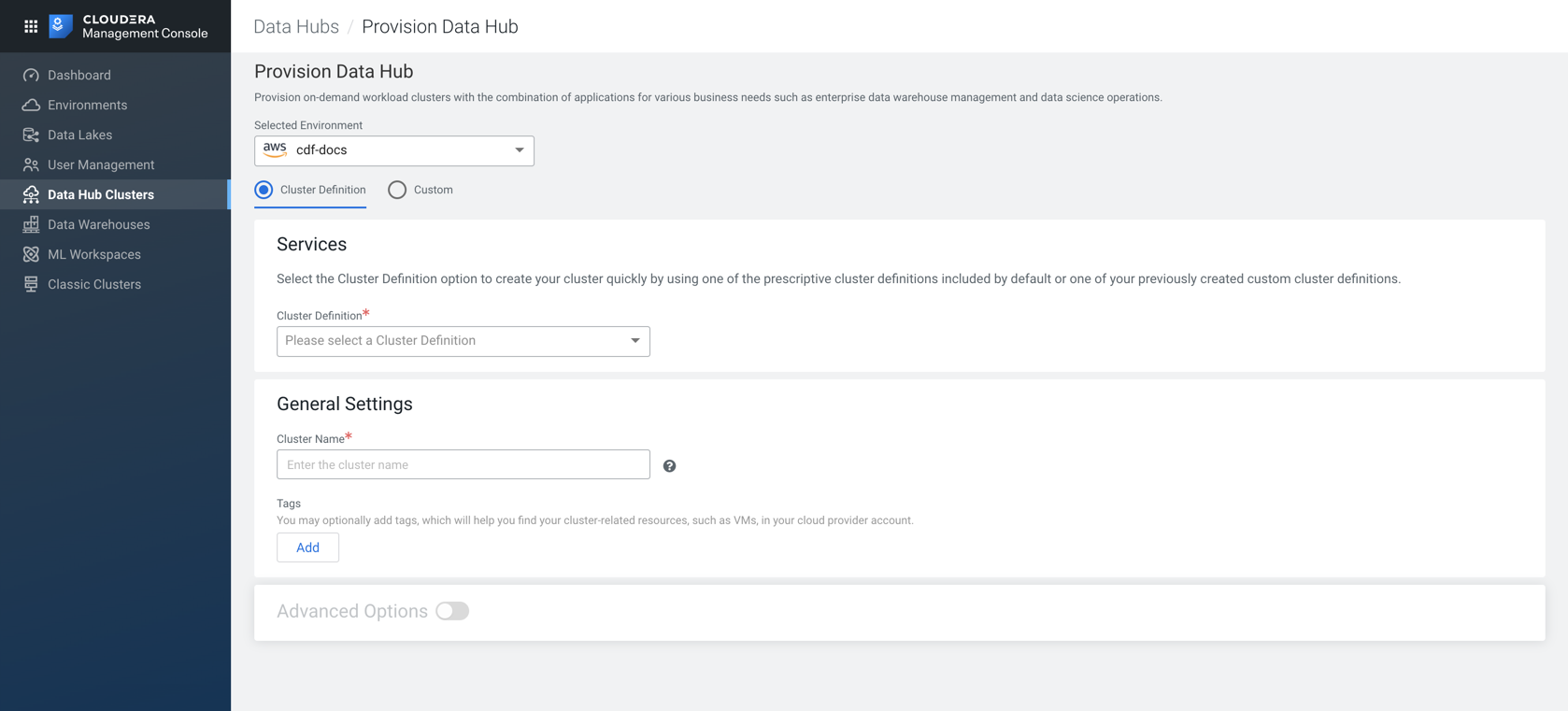Screen dimensions: 1568x711
Task: Open the app launcher grid icon
Action: click(31, 26)
